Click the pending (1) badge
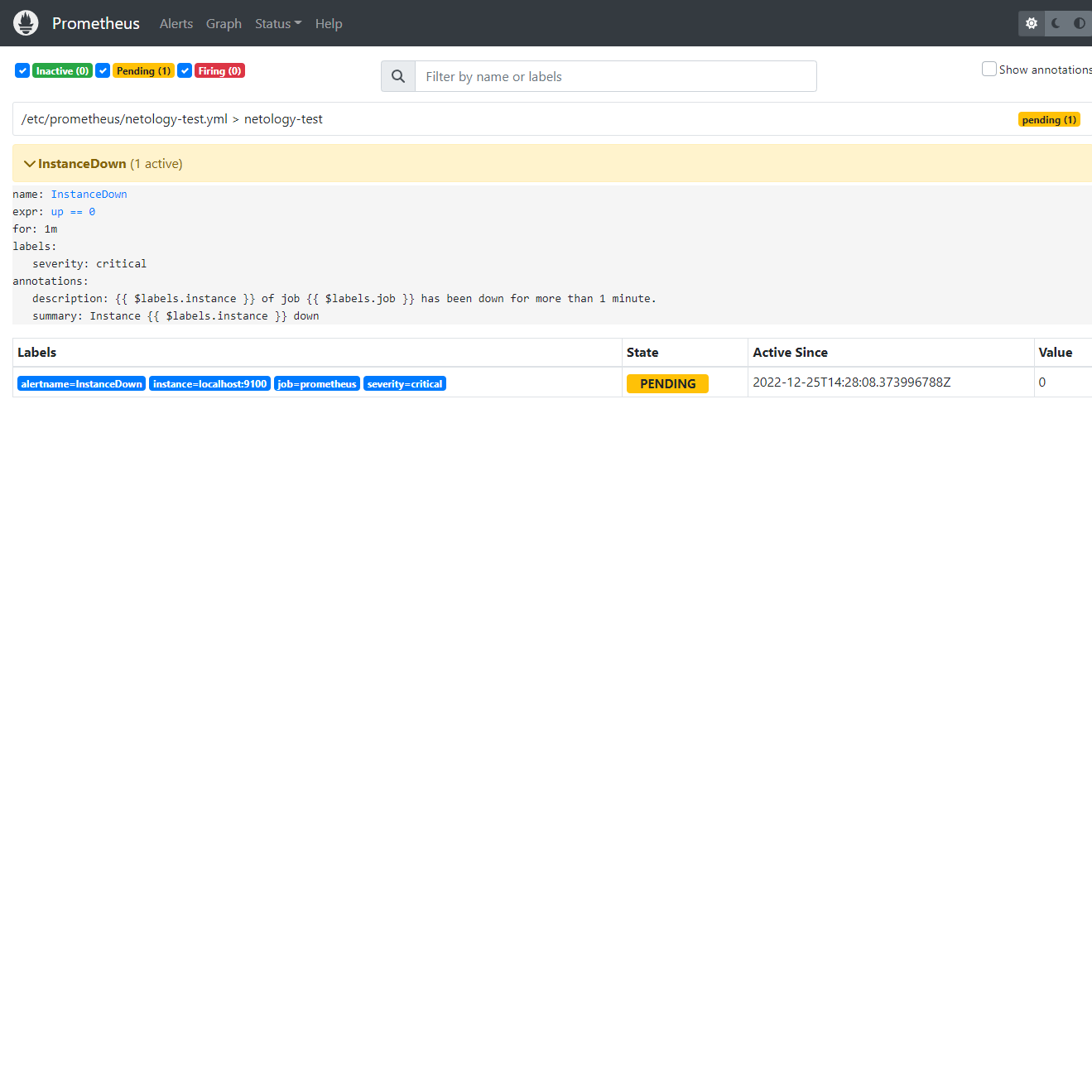The width and height of the screenshot is (1092, 1092). click(1049, 119)
